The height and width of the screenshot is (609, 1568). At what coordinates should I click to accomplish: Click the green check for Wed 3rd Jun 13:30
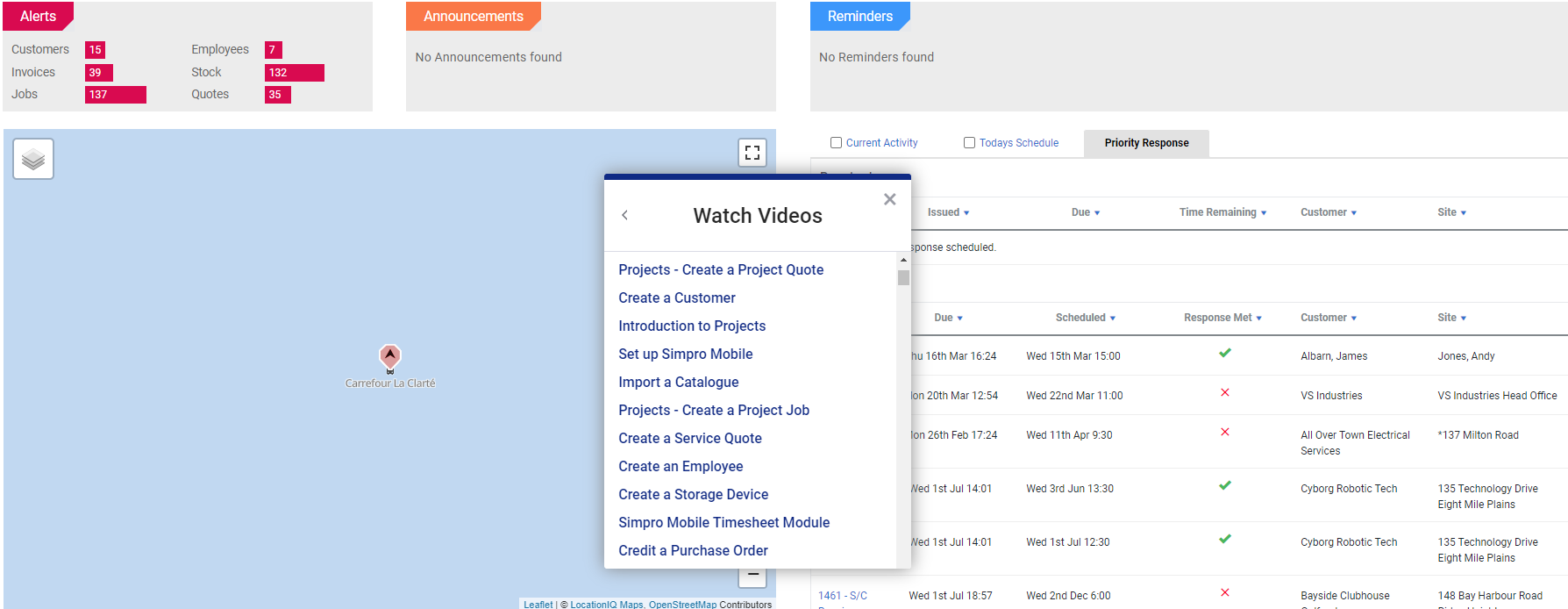click(x=1225, y=485)
